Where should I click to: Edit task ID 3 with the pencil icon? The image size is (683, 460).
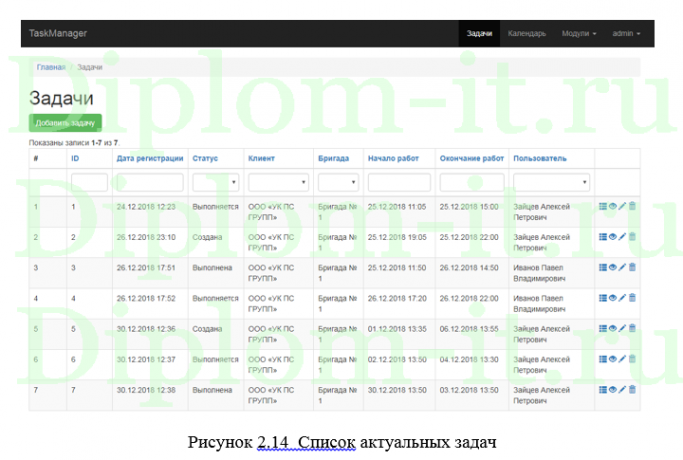622,267
